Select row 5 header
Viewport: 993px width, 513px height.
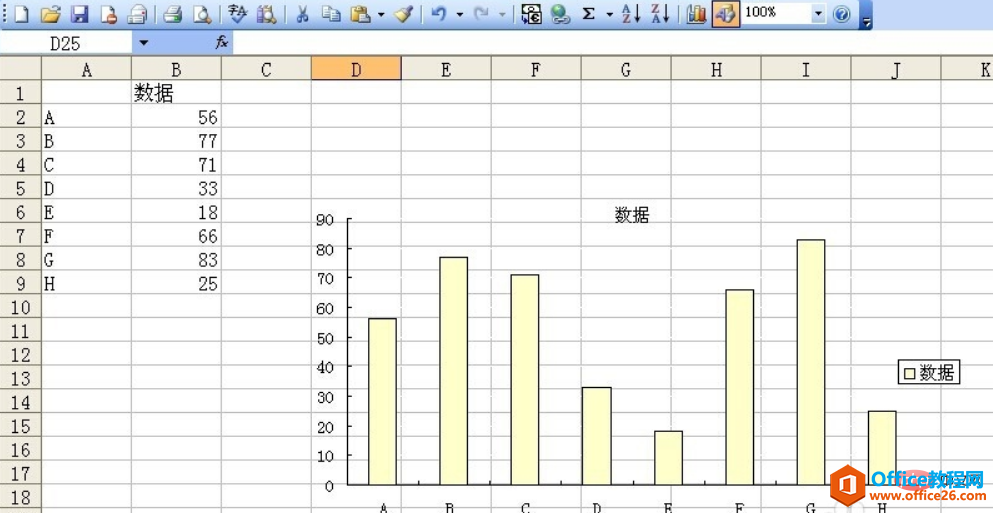21,188
